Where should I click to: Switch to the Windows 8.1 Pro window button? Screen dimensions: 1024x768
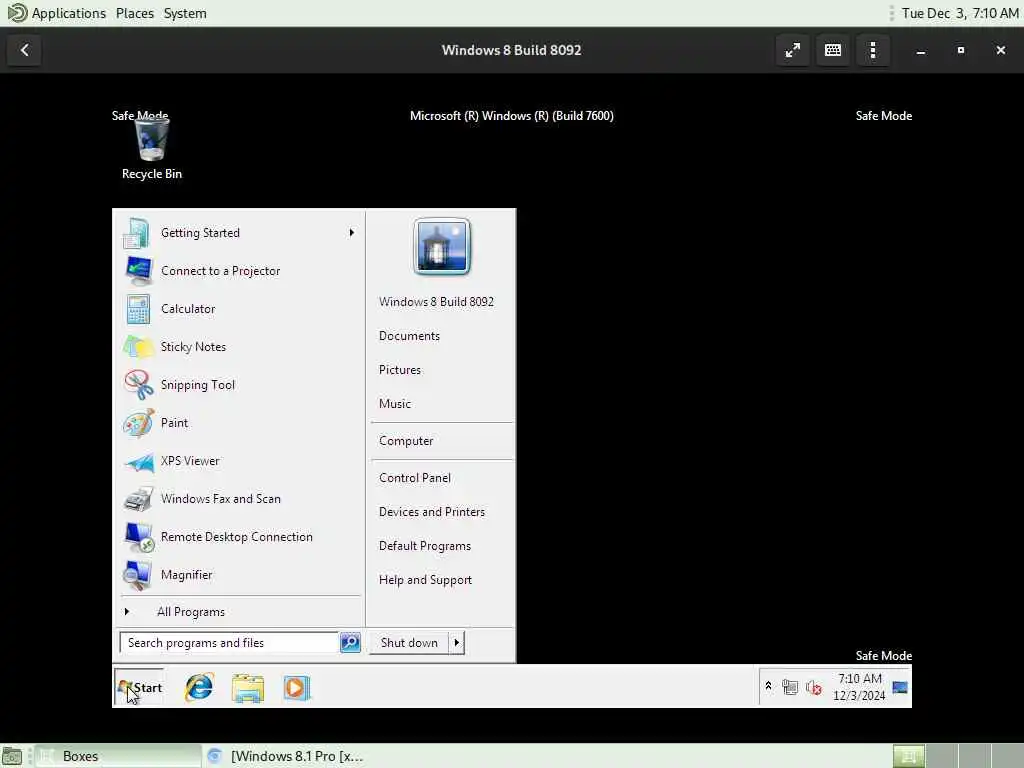click(285, 756)
